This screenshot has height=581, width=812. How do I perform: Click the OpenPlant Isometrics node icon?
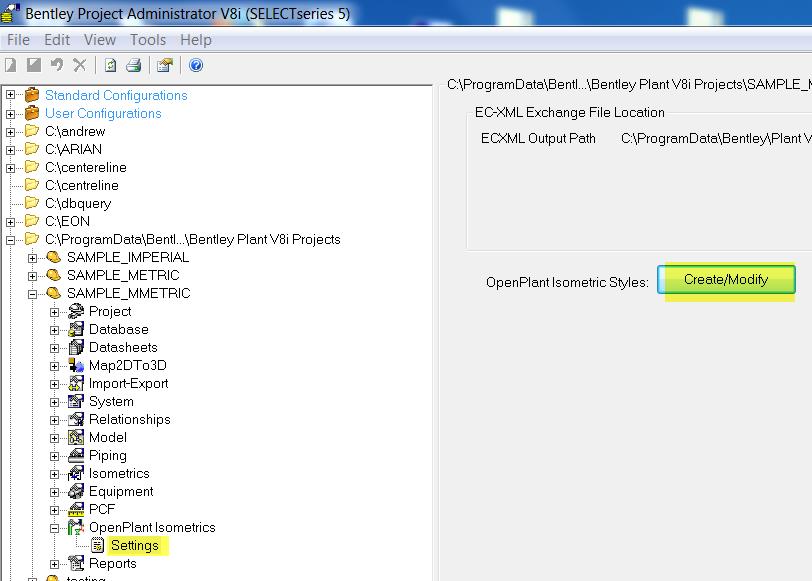click(76, 527)
